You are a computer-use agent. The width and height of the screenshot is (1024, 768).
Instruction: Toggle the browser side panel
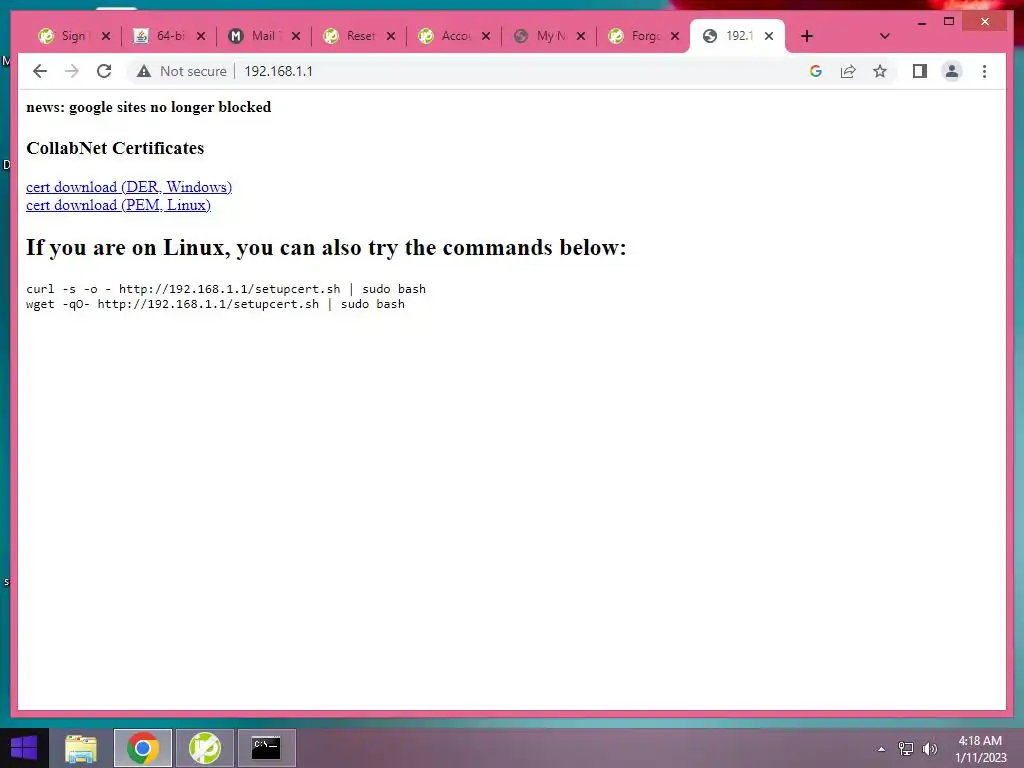[920, 71]
